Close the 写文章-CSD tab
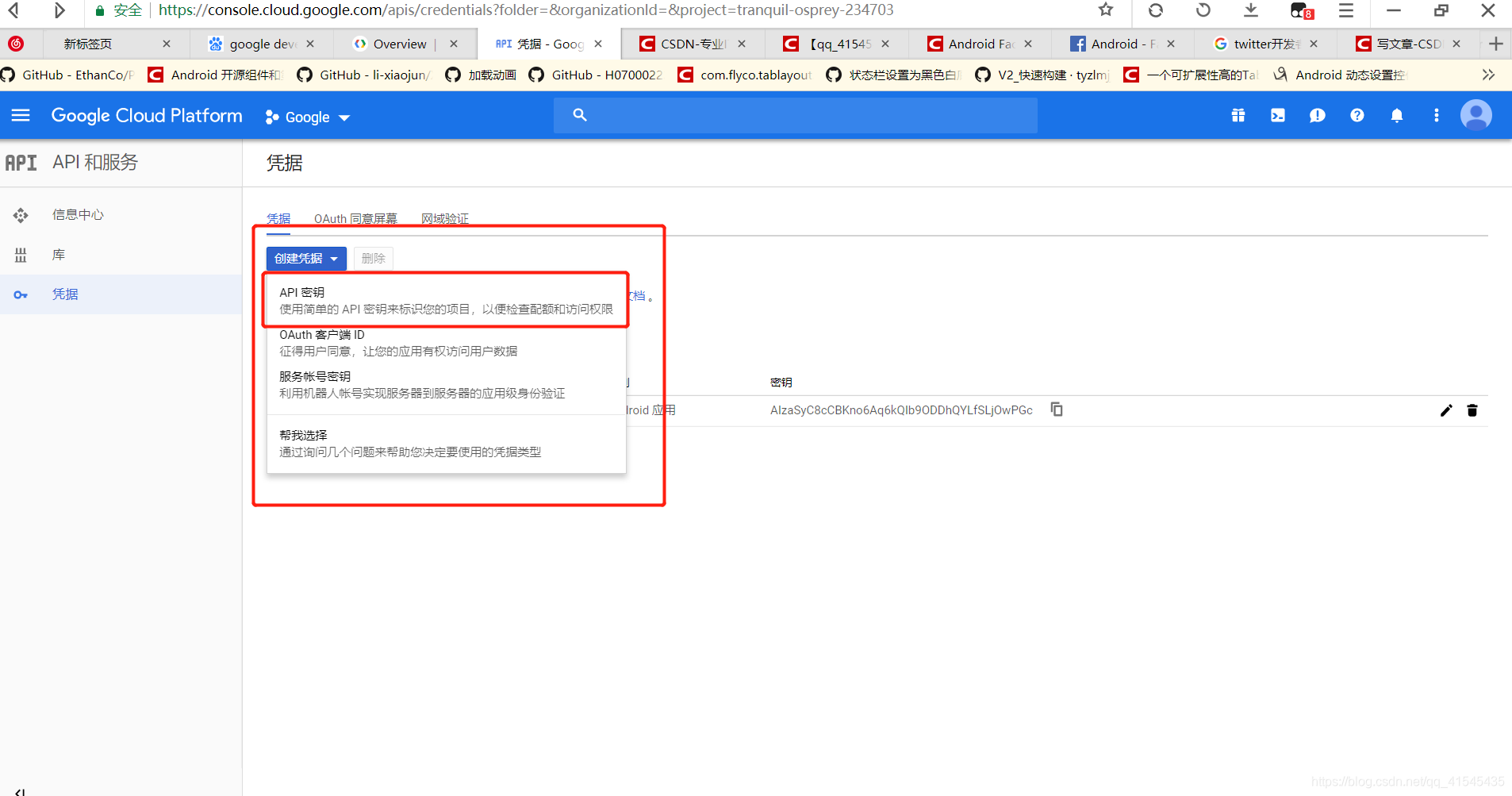This screenshot has height=796, width=1512. click(1456, 44)
